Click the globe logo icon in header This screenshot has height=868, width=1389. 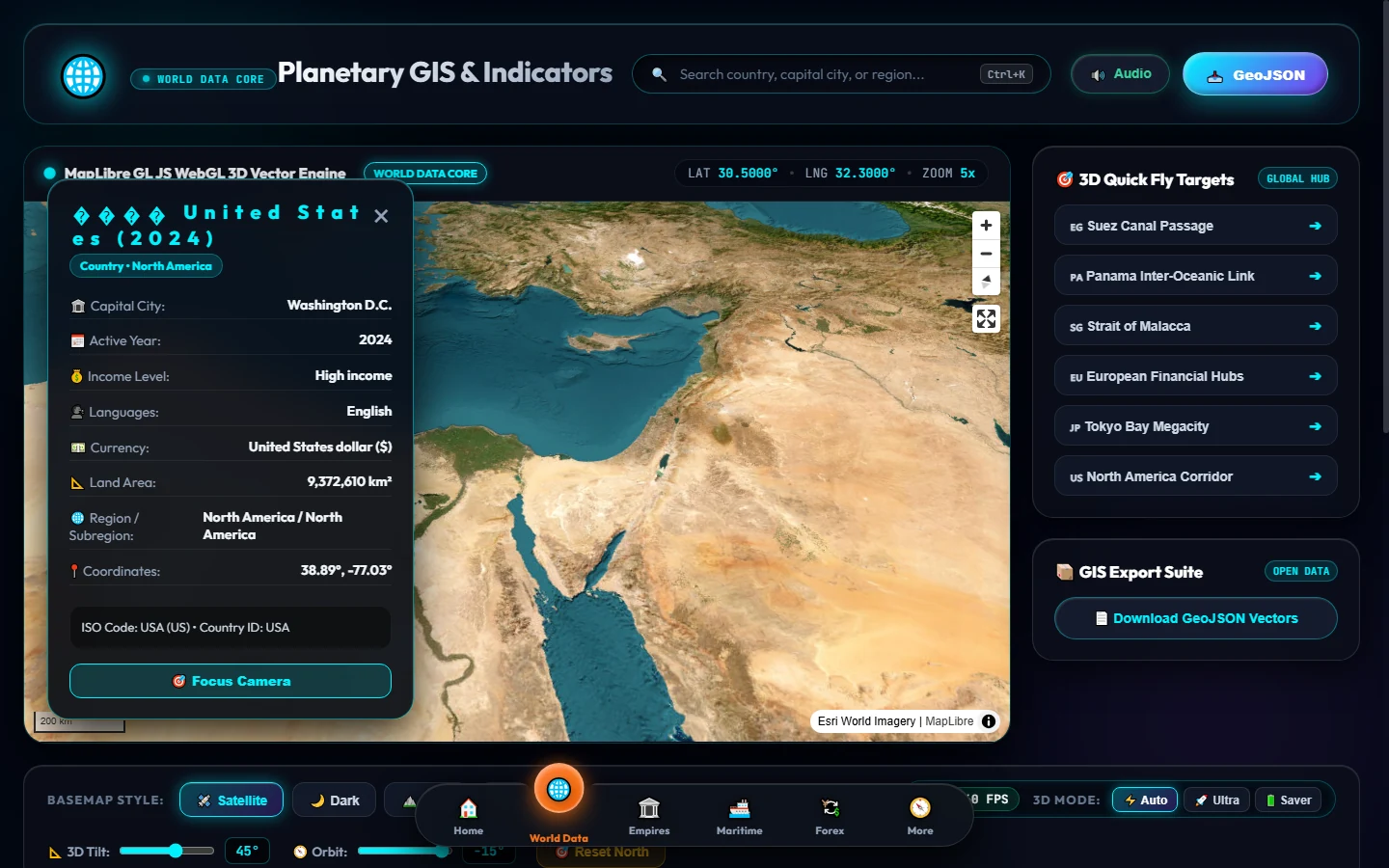[83, 76]
